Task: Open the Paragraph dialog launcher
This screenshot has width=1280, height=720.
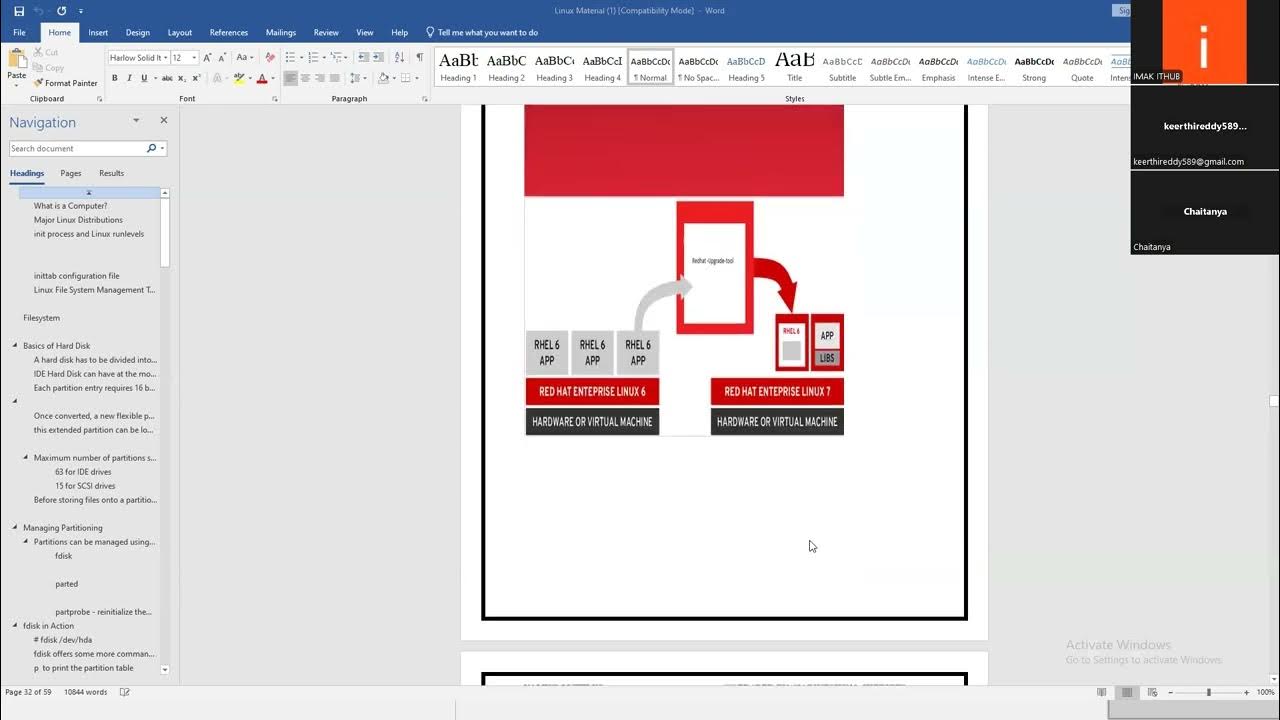Action: click(x=425, y=99)
